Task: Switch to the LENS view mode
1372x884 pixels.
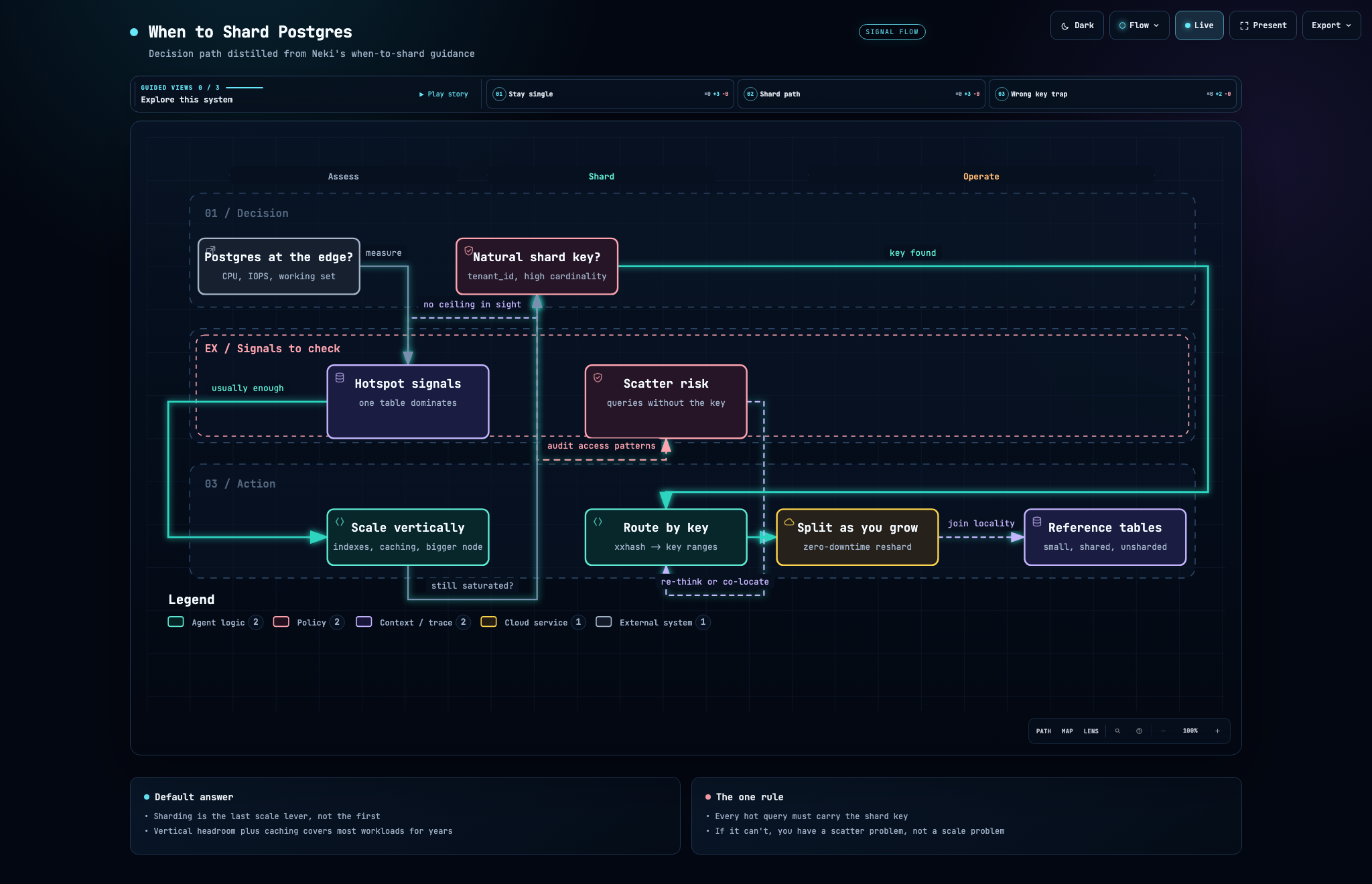Action: pyautogui.click(x=1091, y=731)
